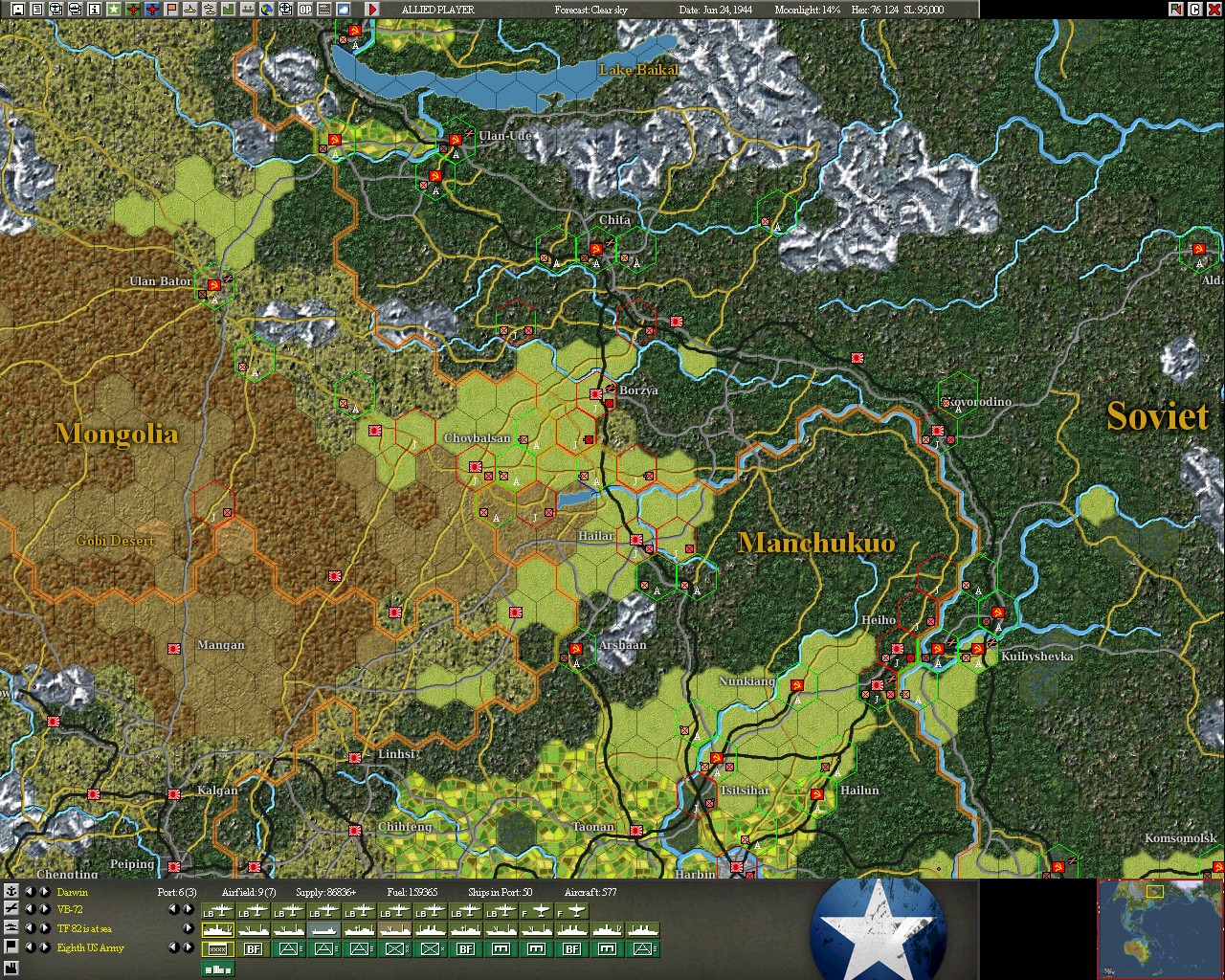The image size is (1225, 980).
Task: Click the industry bars icon below the army HQ
Action: pyautogui.click(x=217, y=969)
